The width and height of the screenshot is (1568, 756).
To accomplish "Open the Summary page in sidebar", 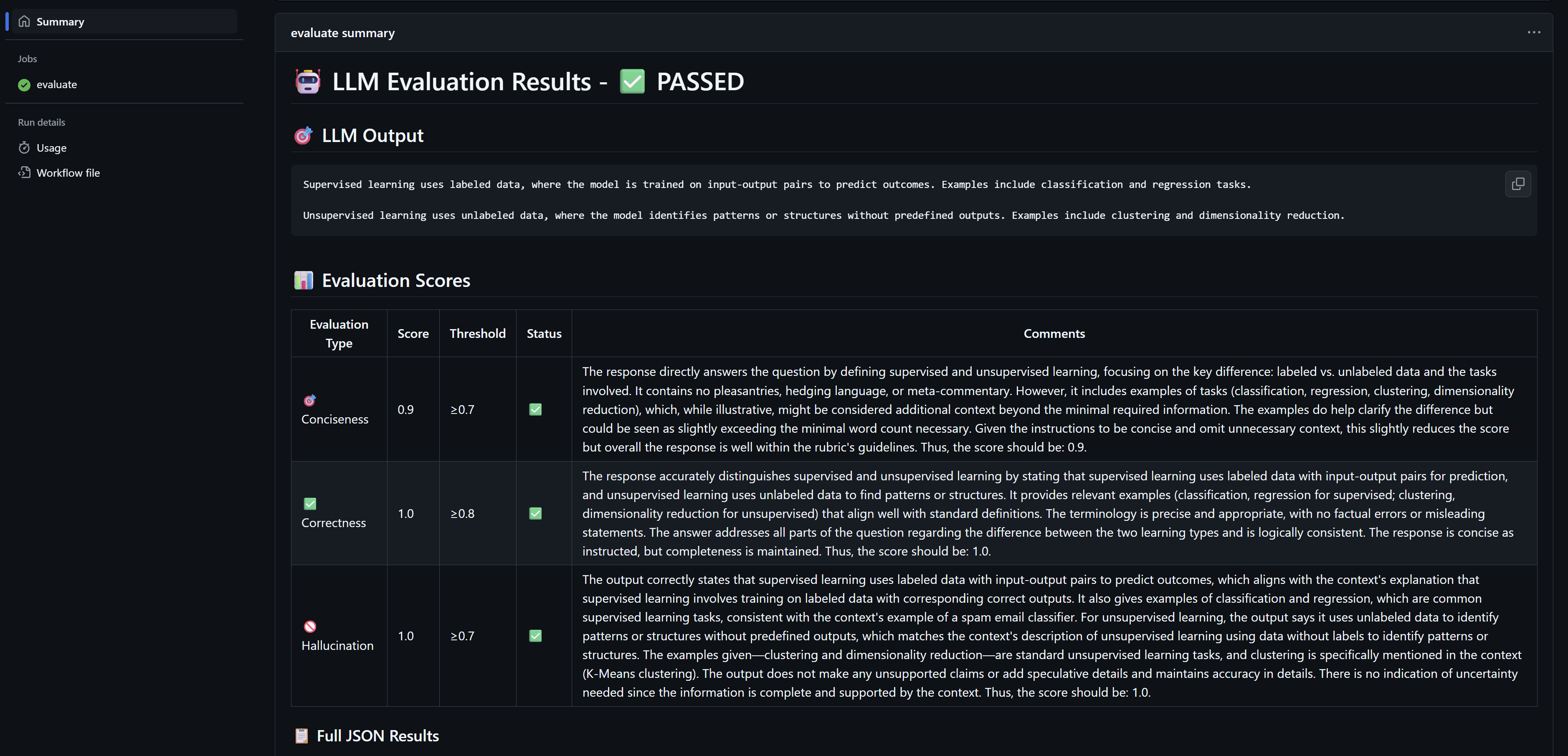I will (x=124, y=21).
